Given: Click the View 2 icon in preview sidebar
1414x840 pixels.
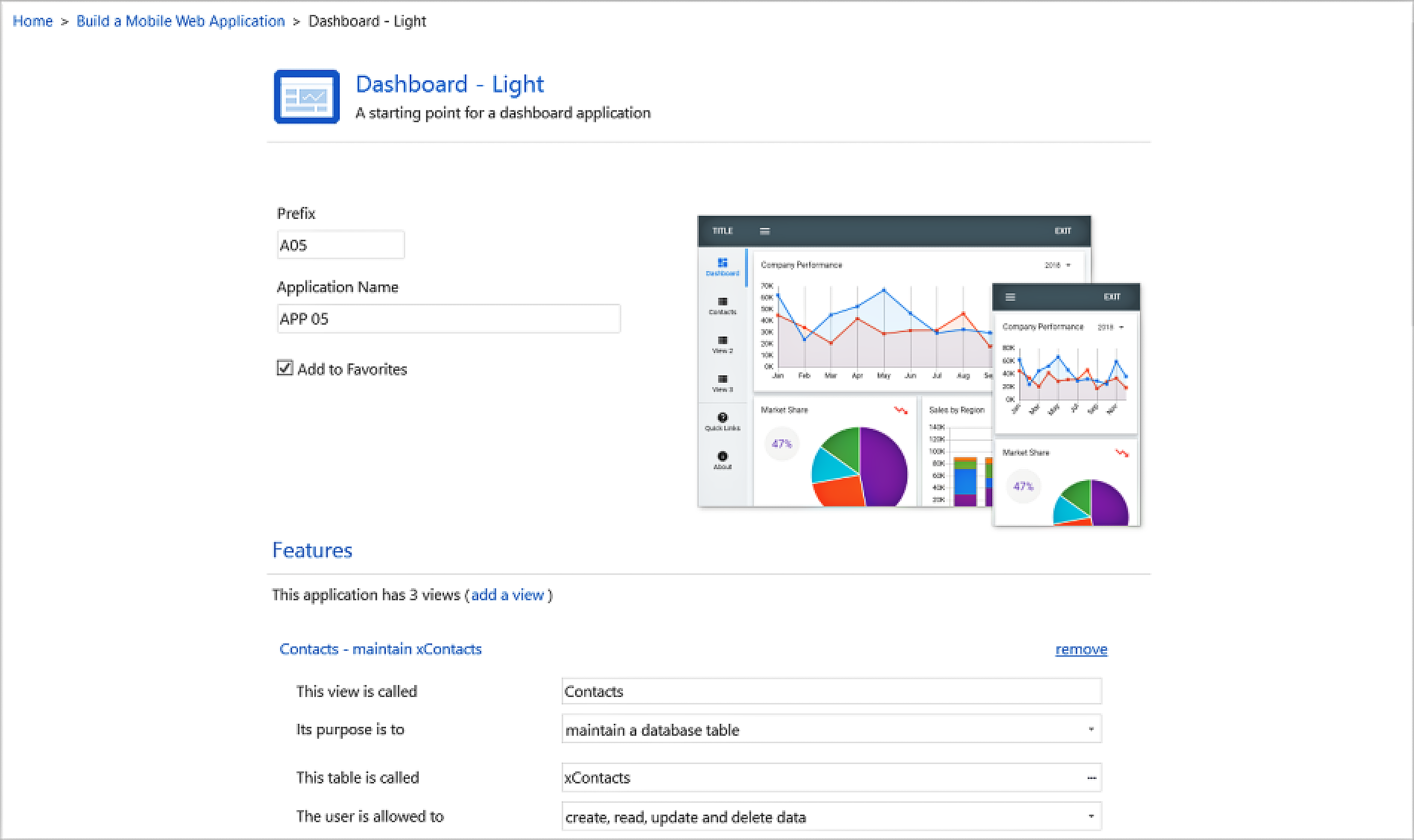Looking at the screenshot, I should 722,340.
